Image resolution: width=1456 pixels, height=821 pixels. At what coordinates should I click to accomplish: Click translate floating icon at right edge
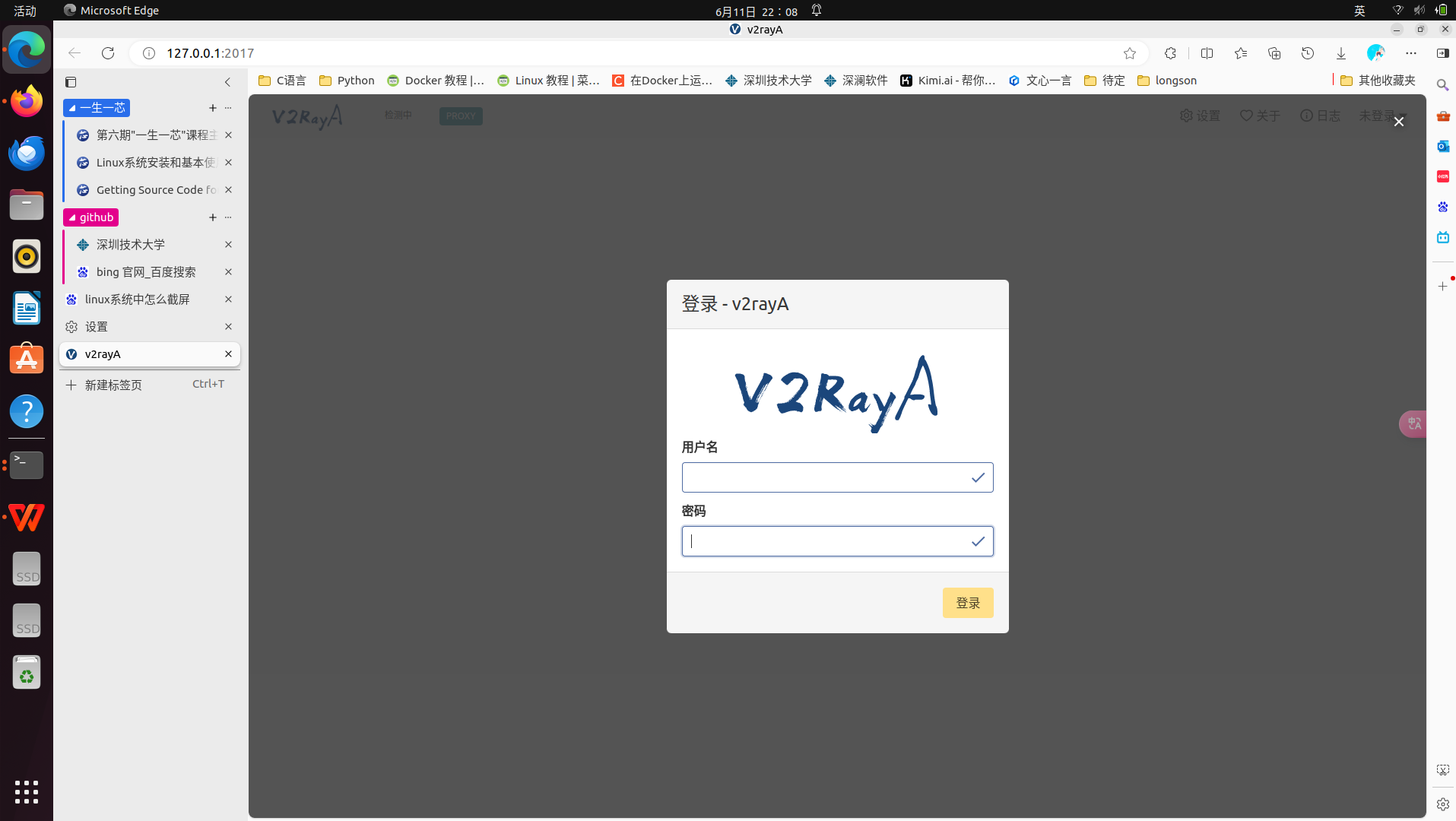1413,423
